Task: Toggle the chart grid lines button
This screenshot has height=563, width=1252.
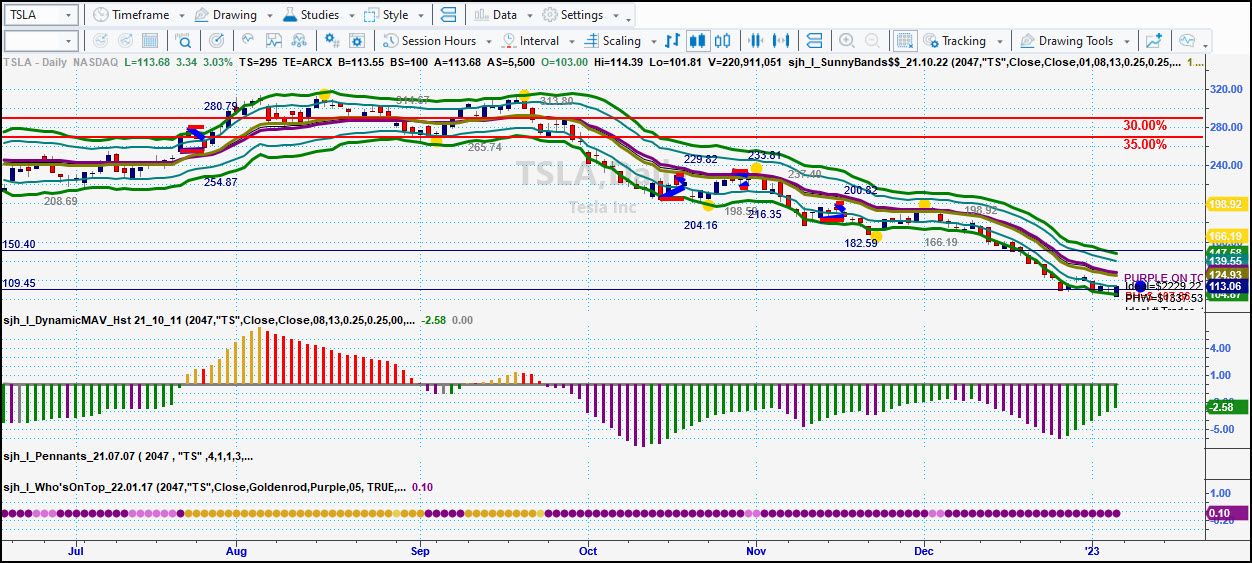Action: coord(904,41)
